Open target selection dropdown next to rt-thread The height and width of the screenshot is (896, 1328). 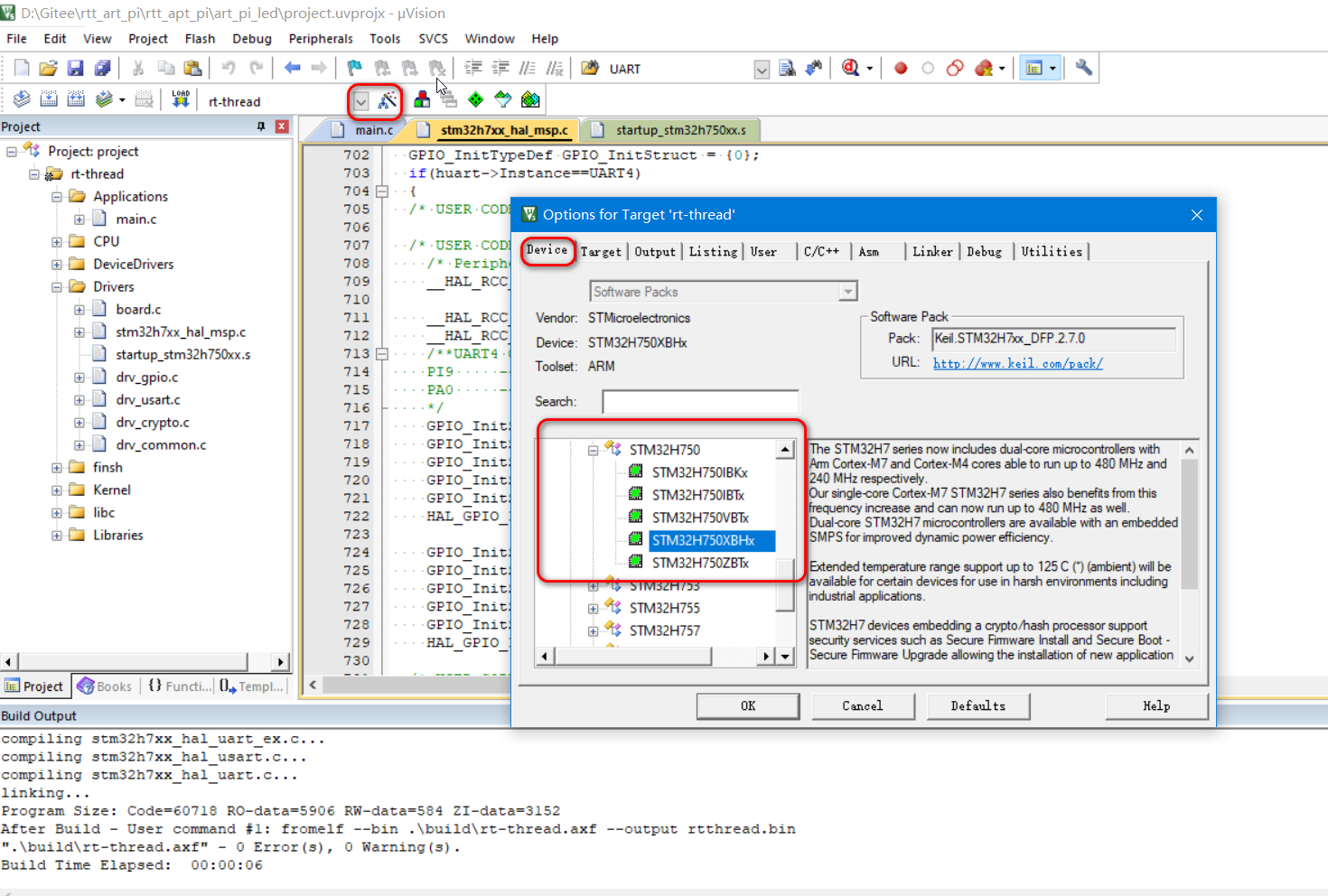[x=360, y=101]
